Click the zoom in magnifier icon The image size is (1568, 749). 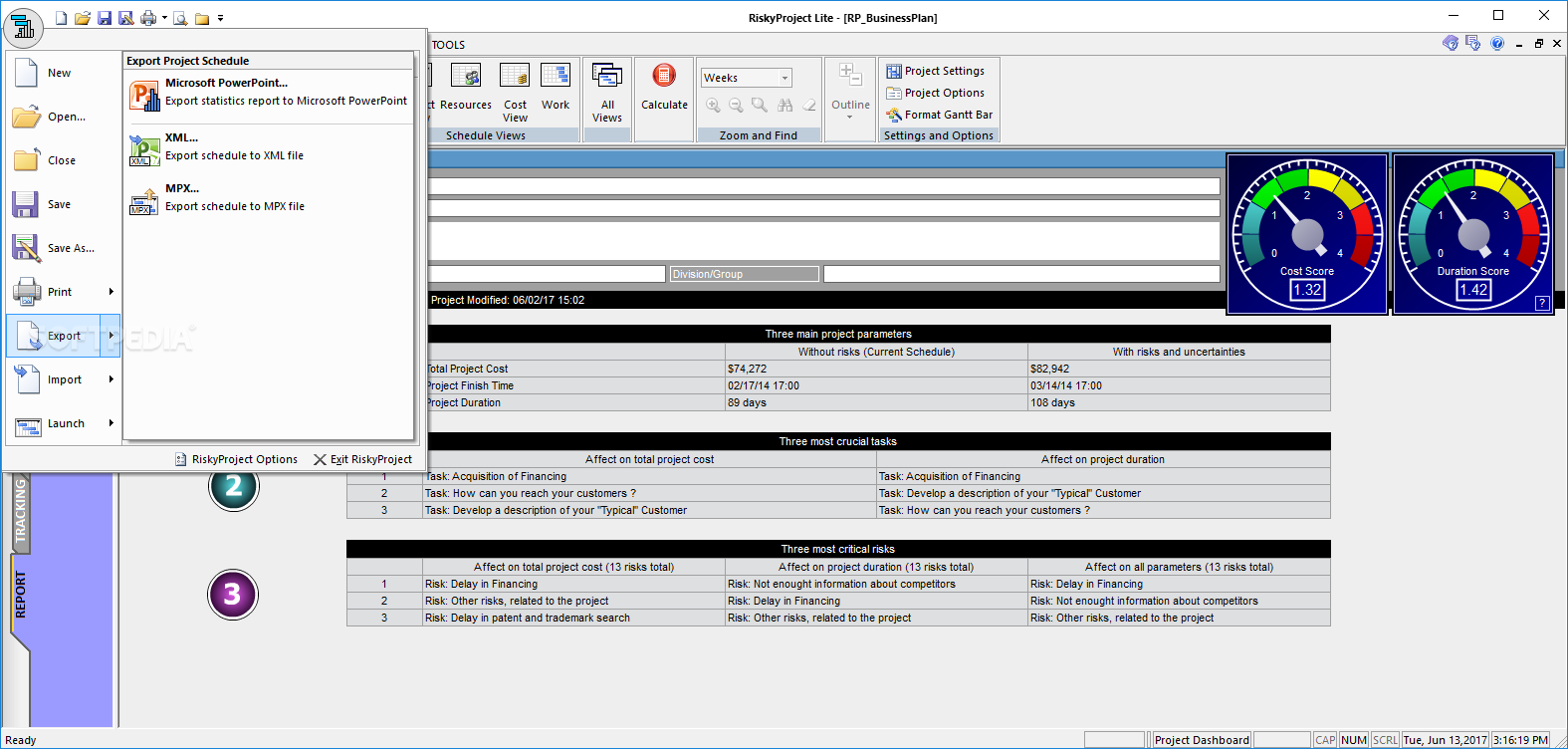713,106
